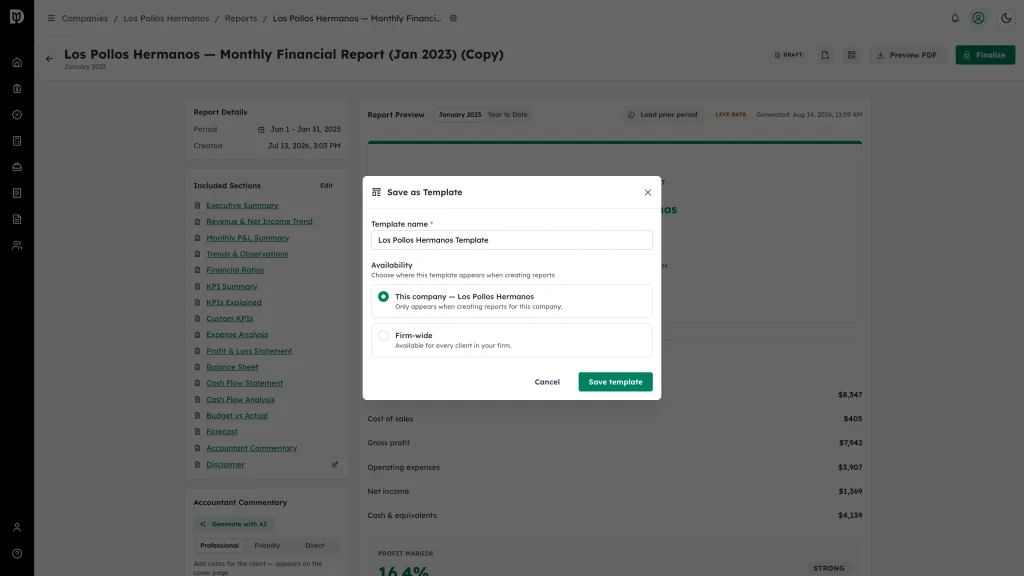The height and width of the screenshot is (576, 1024).
Task: Open the account avatar icon
Action: 978,18
